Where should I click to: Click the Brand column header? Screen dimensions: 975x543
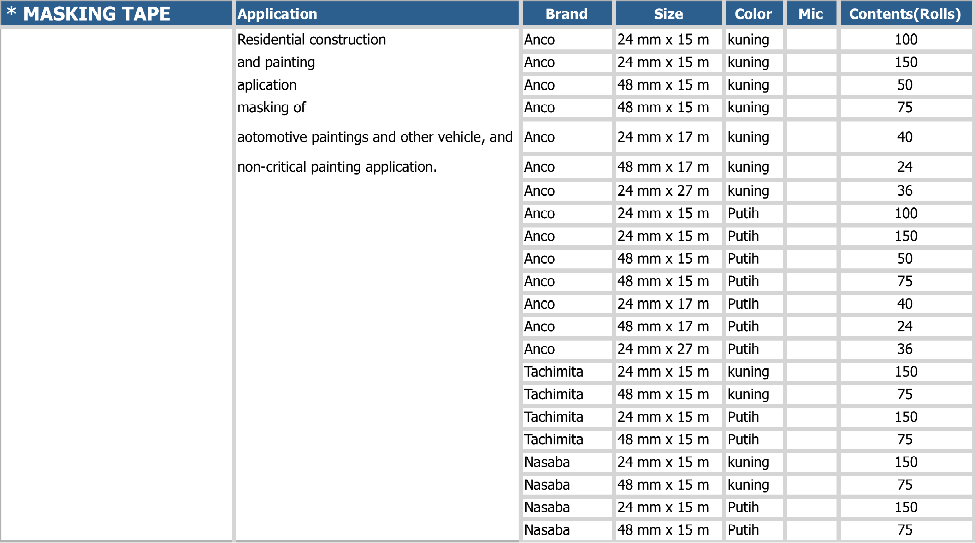click(566, 14)
